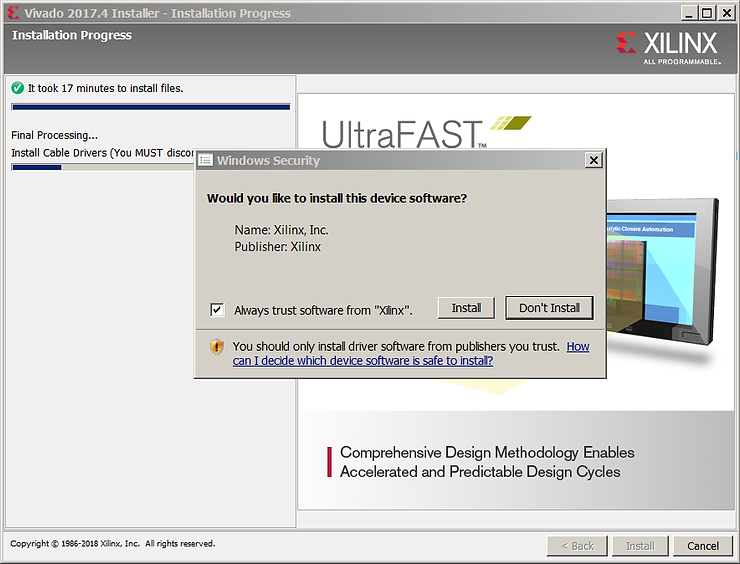
Task: Click Cancel in Vivado installer
Action: click(703, 546)
